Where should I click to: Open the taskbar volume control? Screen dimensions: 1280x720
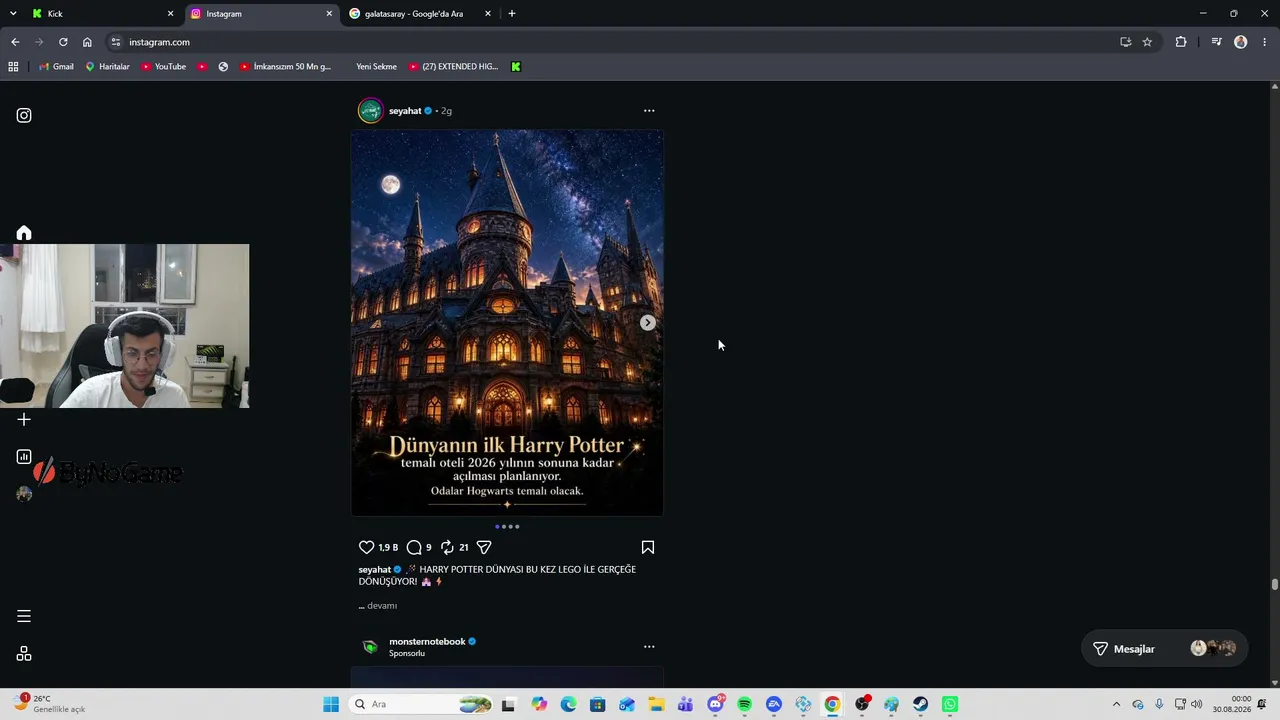(x=1197, y=704)
